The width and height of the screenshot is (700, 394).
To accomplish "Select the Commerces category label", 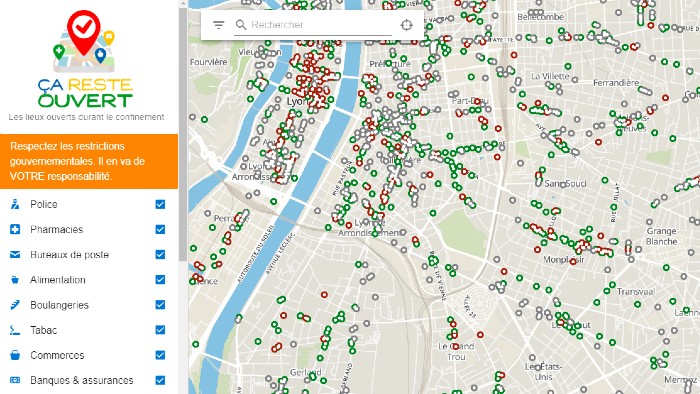I will (57, 355).
